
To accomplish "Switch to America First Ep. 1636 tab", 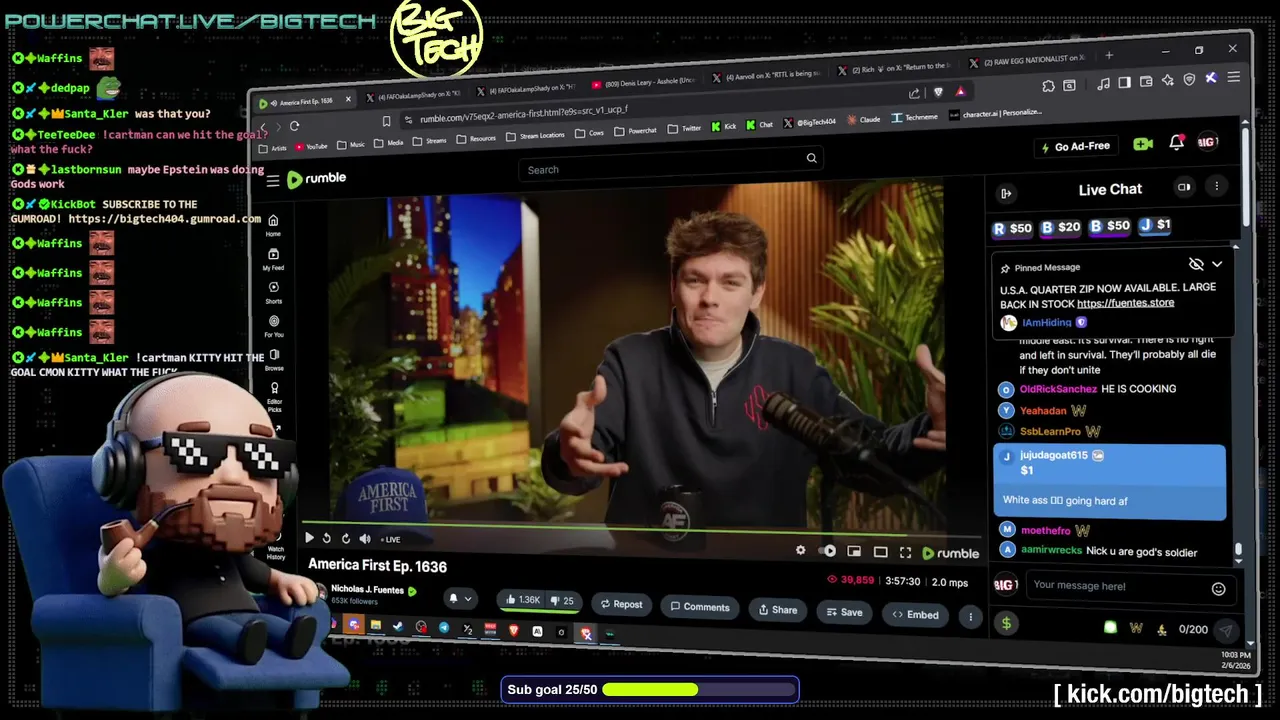I will pyautogui.click(x=305, y=102).
